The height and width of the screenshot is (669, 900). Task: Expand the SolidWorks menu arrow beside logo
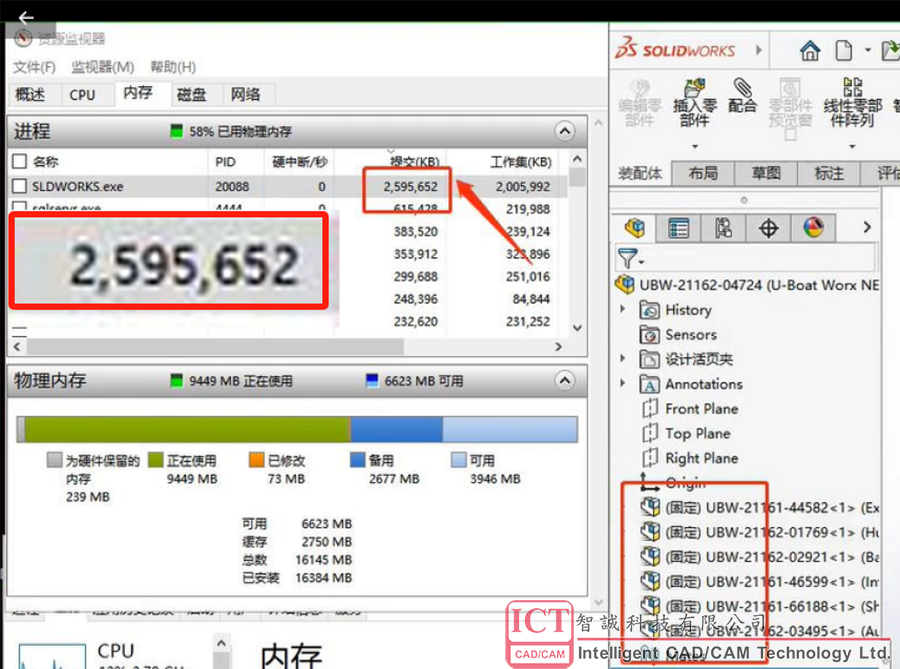click(758, 50)
